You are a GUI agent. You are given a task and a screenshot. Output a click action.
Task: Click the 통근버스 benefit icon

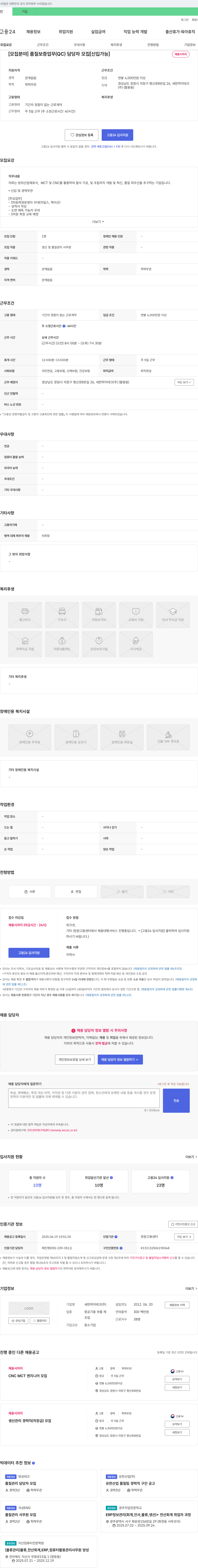[25, 615]
